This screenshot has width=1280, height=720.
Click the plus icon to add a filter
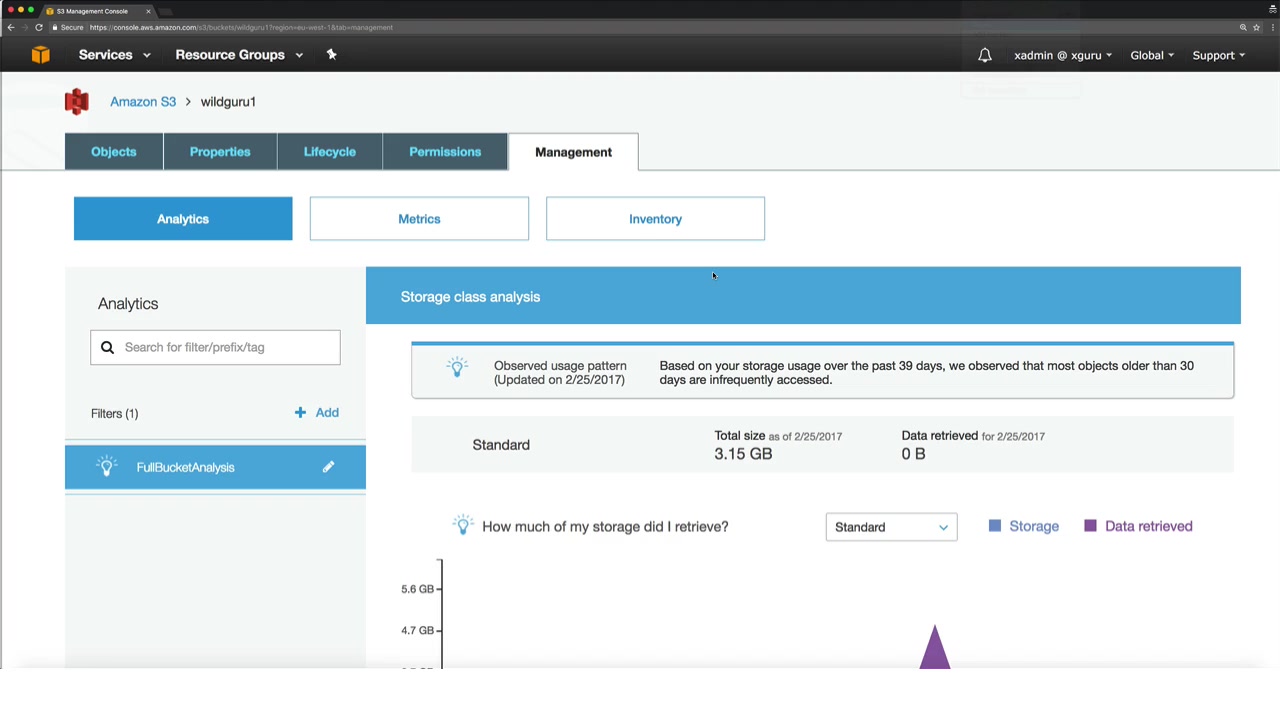click(300, 412)
